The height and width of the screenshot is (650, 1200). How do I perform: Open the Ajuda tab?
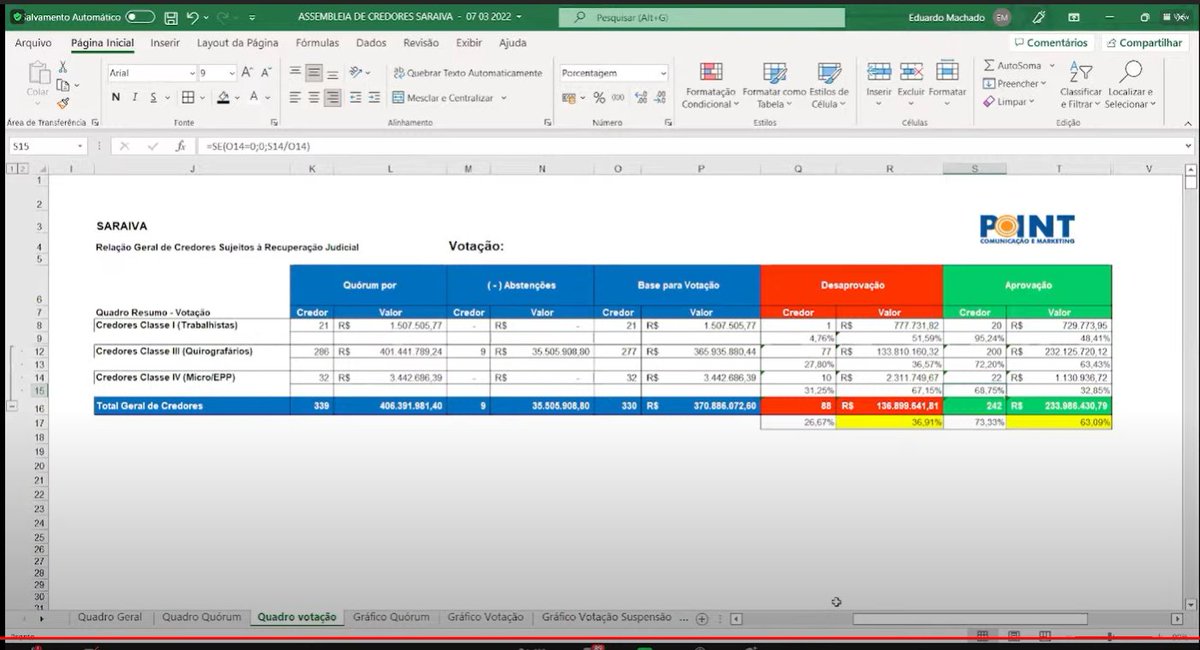512,43
